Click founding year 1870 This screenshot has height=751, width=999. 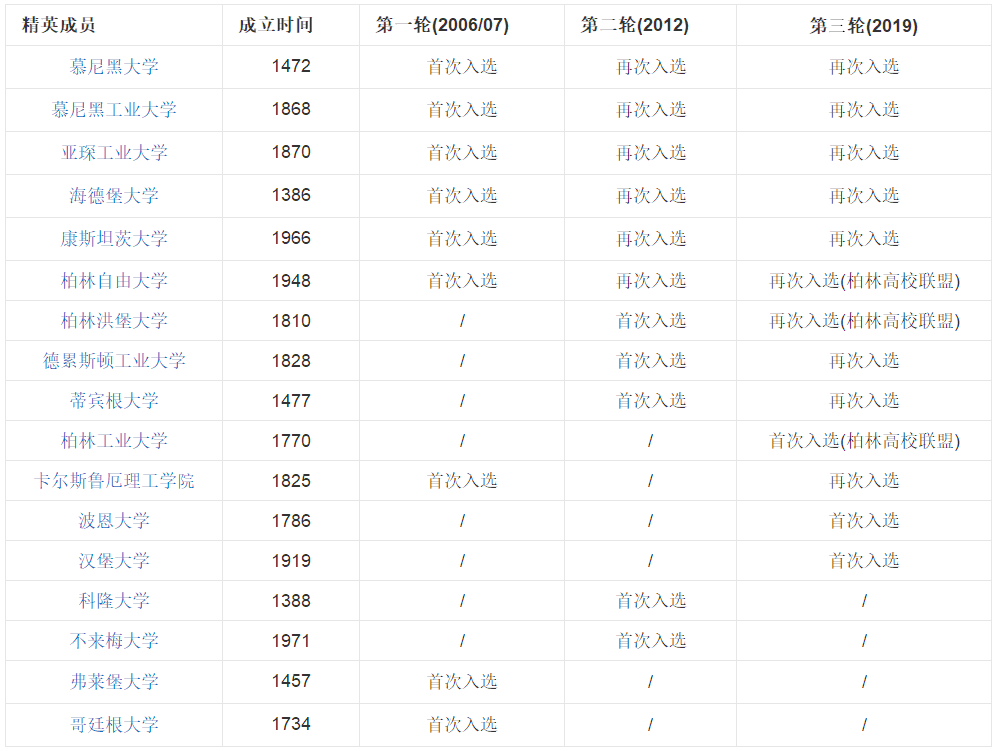point(291,152)
